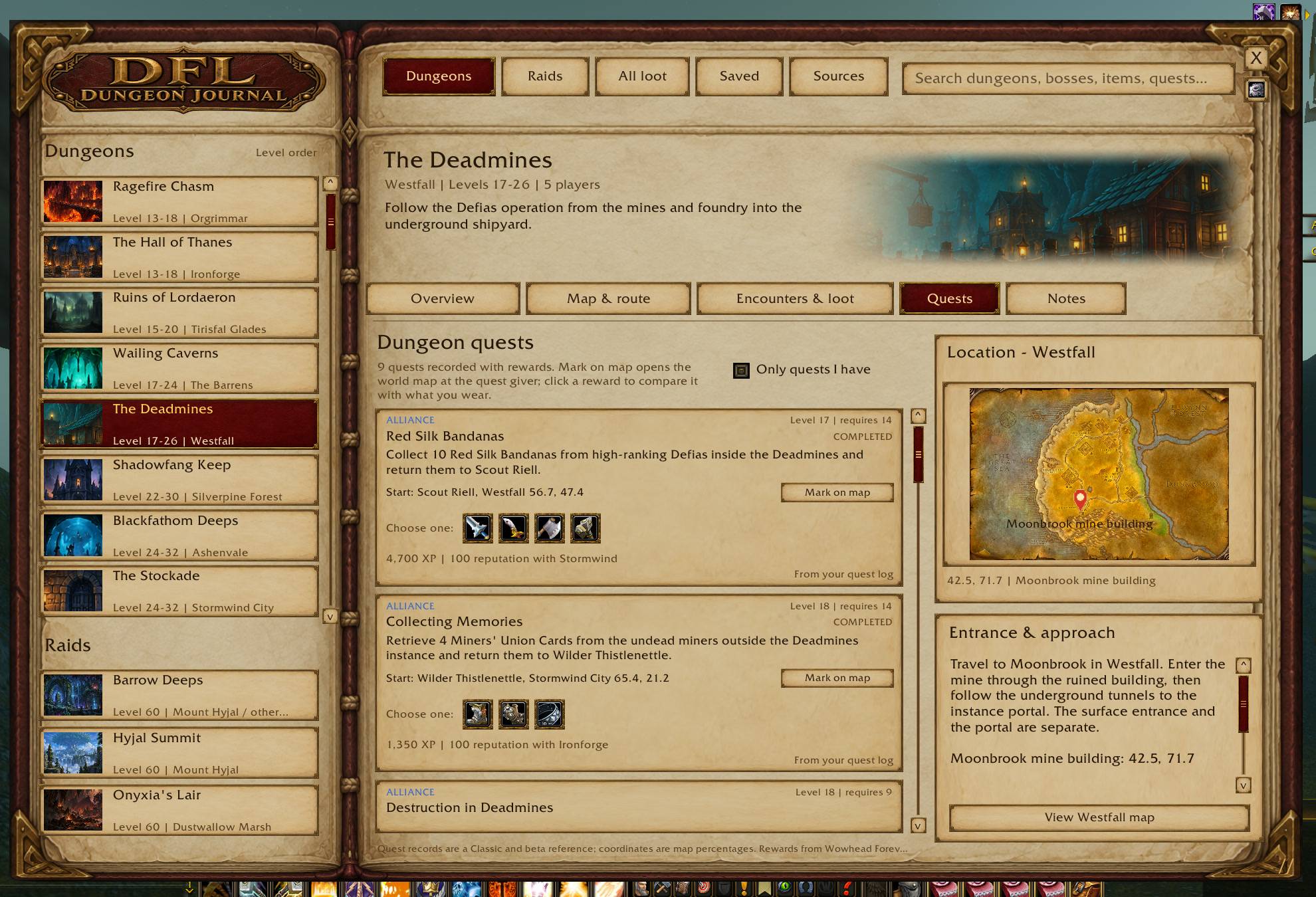The height and width of the screenshot is (897, 1316).
Task: Click the Entrance & approach scrollbar thumb
Action: click(x=1243, y=704)
